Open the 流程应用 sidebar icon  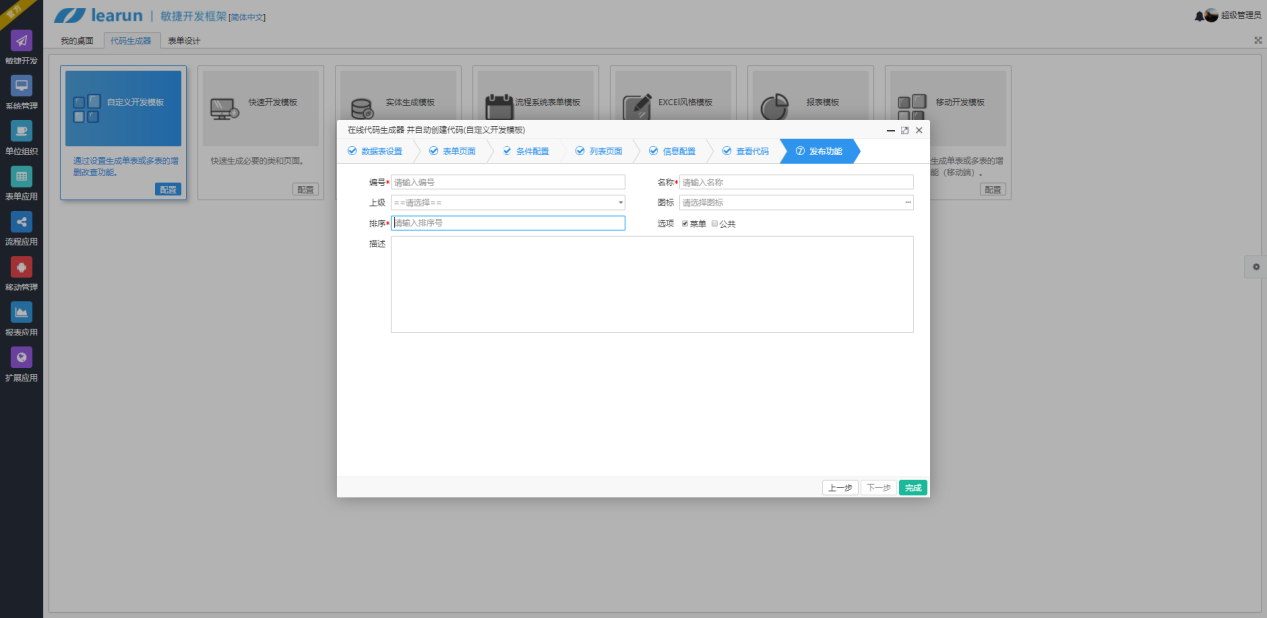click(21, 222)
